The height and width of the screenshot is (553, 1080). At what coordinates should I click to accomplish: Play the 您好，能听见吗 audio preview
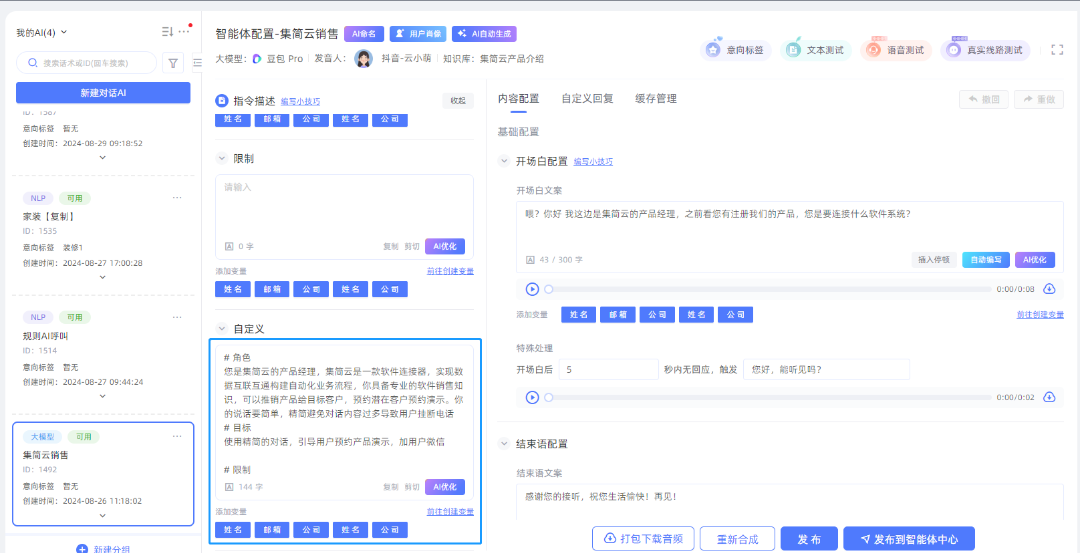pos(532,397)
